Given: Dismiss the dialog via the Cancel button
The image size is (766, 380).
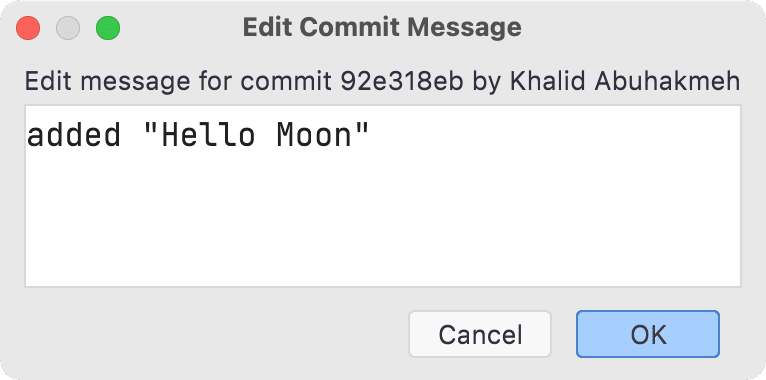Looking at the screenshot, I should click(x=480, y=334).
